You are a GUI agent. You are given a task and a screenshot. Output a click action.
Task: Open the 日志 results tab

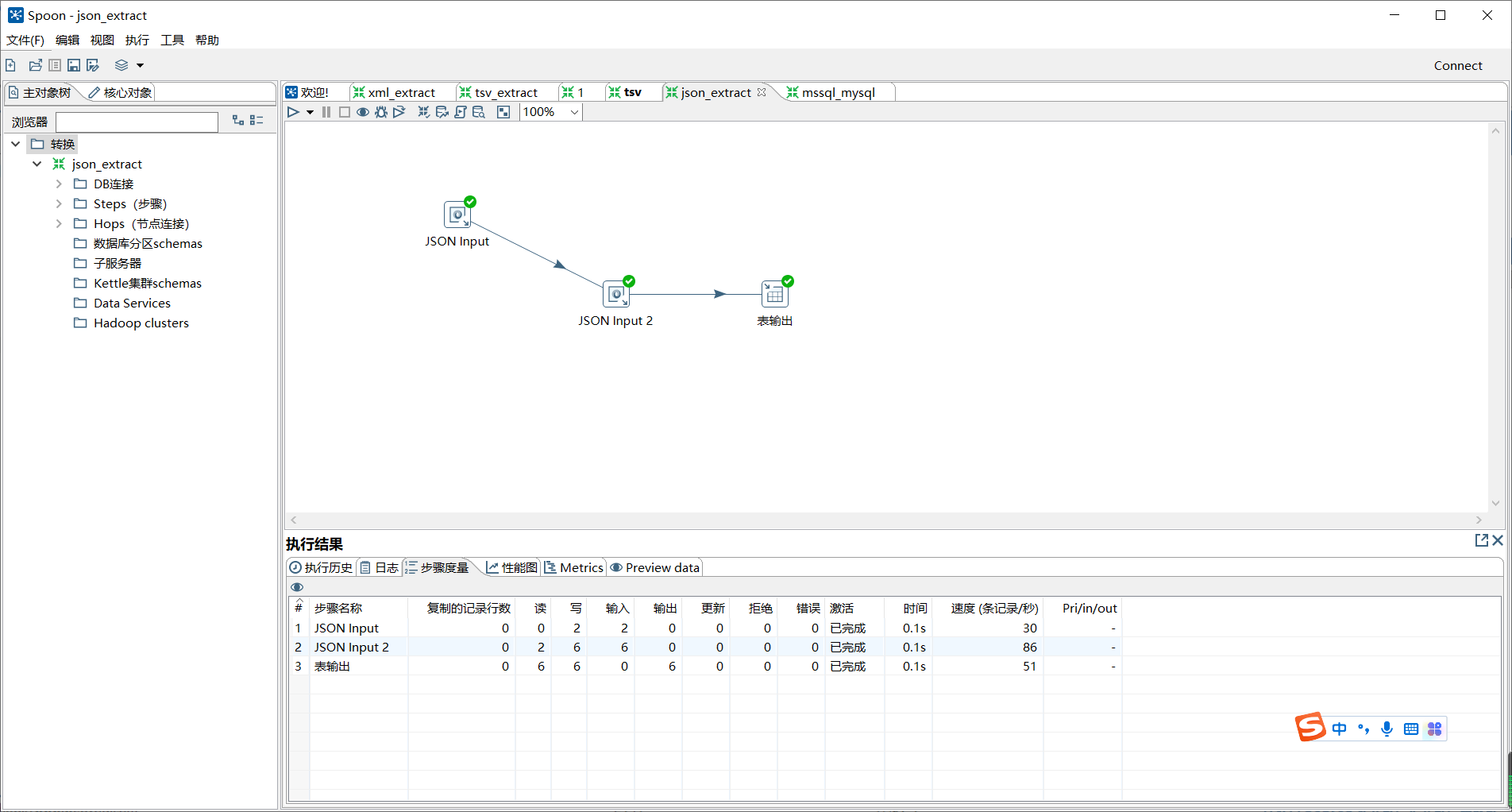[x=379, y=567]
